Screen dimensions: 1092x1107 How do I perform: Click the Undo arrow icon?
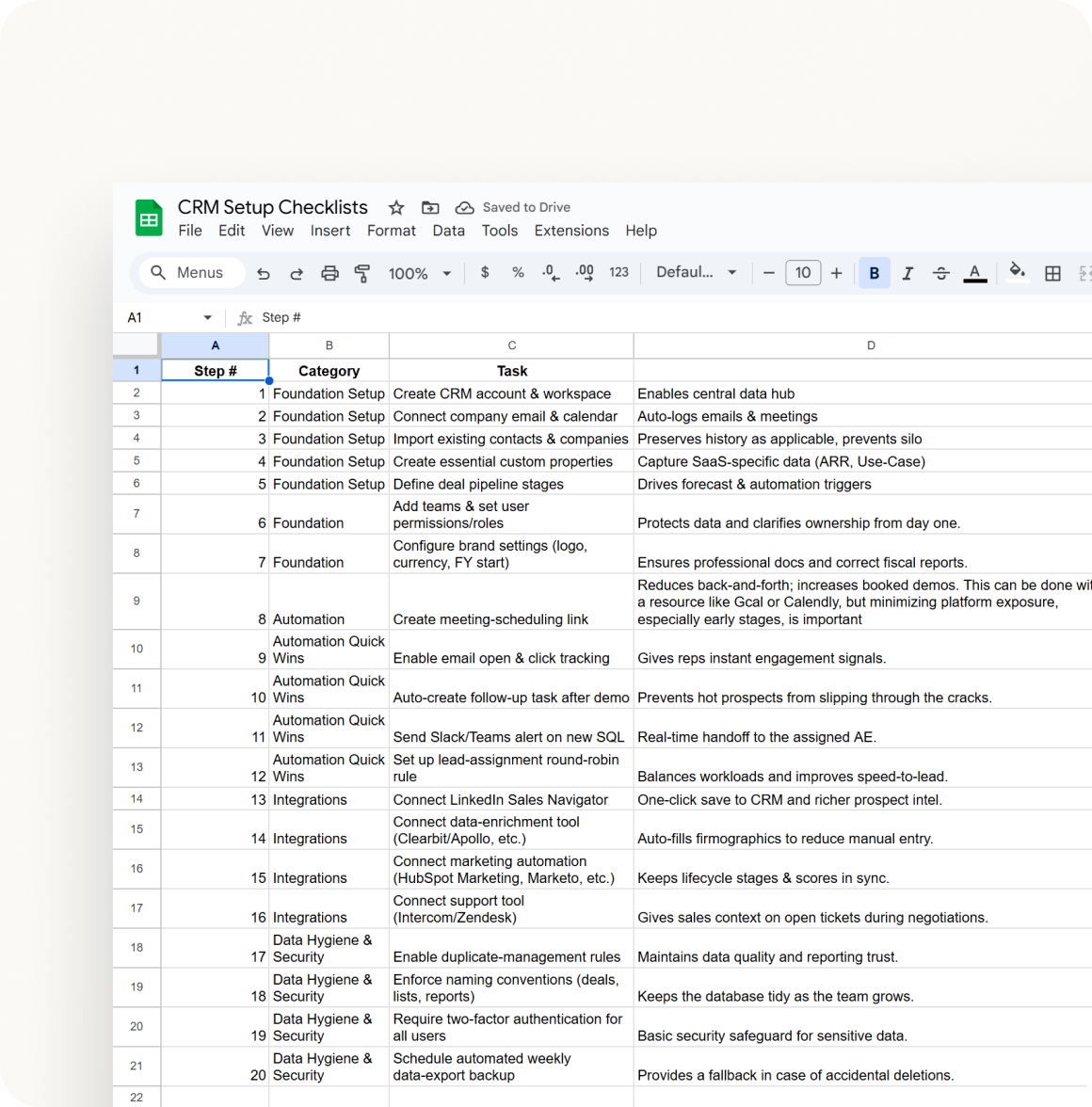(x=264, y=273)
